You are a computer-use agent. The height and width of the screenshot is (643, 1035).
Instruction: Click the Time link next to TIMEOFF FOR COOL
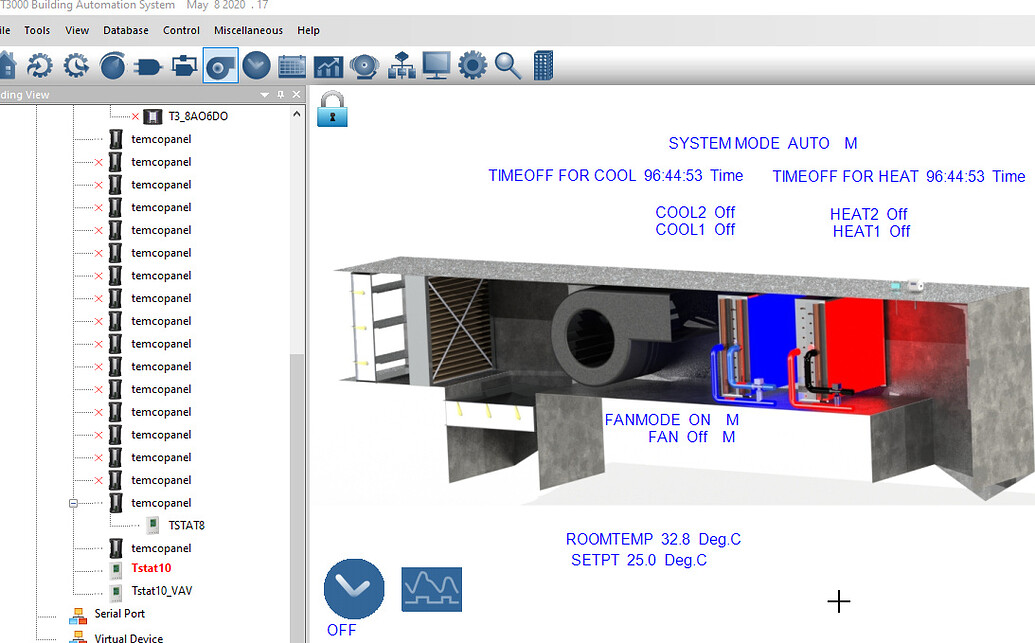pyautogui.click(x=726, y=175)
